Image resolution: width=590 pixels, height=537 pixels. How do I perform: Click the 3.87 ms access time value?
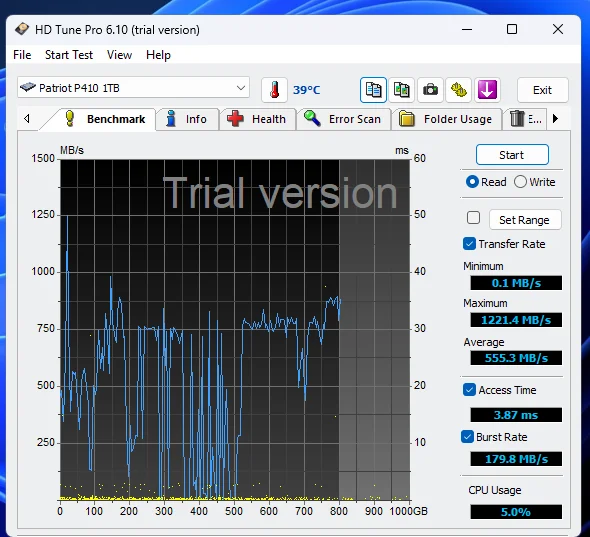pyautogui.click(x=516, y=415)
